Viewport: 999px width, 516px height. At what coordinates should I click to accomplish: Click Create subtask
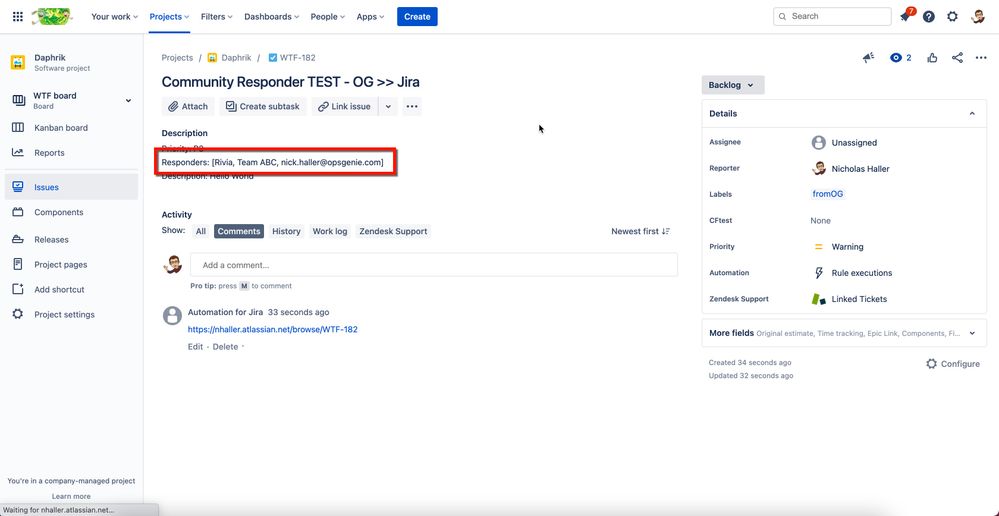coord(262,106)
